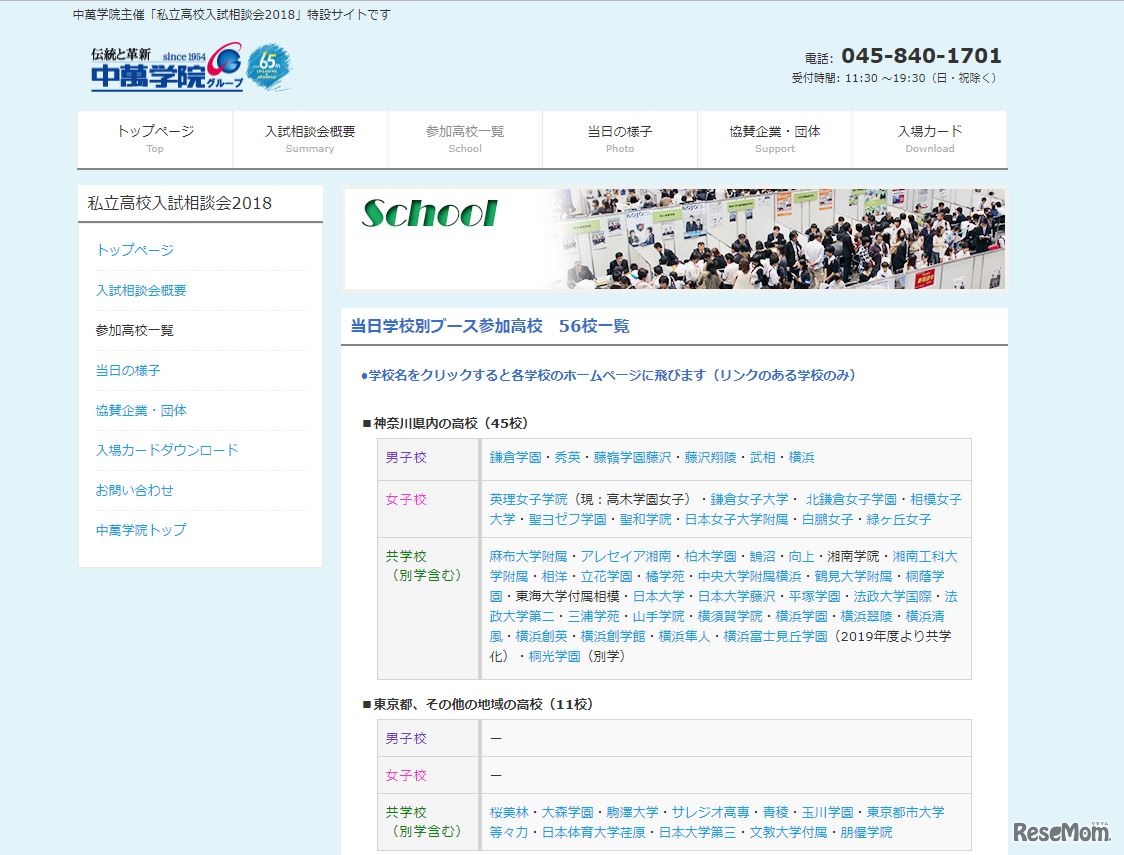Click sidebar link 入試相談会概要
This screenshot has width=1124, height=855.
141,290
